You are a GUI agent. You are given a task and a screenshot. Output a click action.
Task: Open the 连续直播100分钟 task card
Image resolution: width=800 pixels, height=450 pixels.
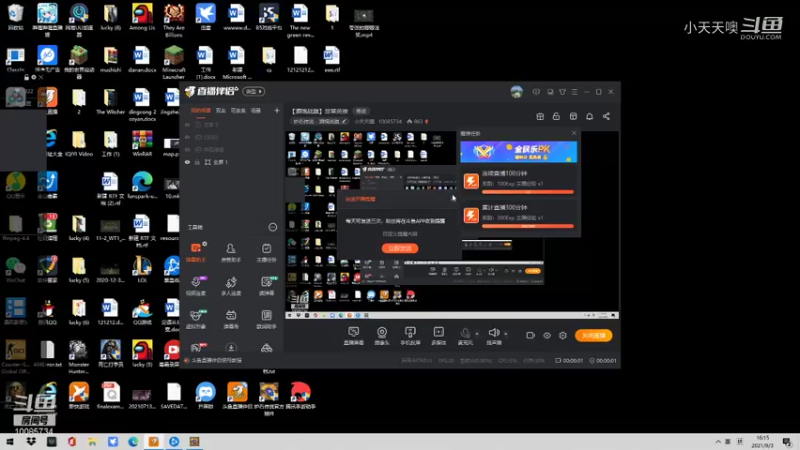click(519, 182)
